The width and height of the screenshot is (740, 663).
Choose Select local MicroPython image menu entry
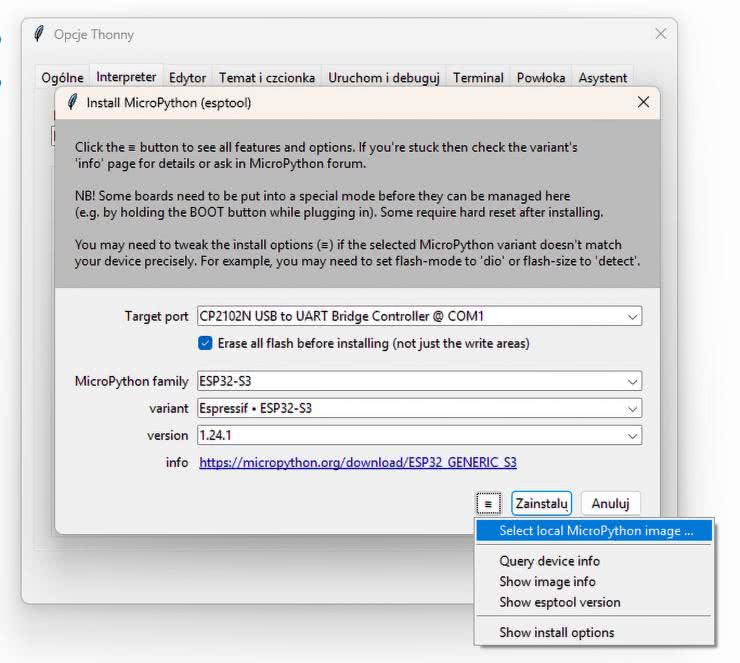pyautogui.click(x=596, y=531)
